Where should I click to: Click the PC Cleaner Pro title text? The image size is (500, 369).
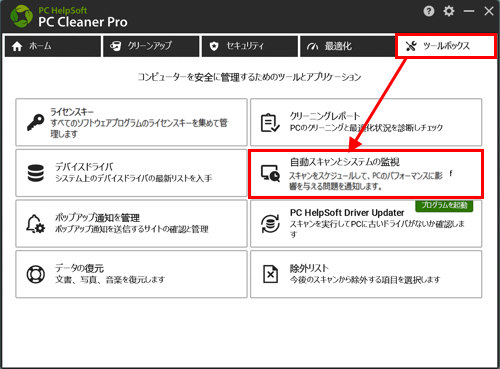[x=83, y=22]
